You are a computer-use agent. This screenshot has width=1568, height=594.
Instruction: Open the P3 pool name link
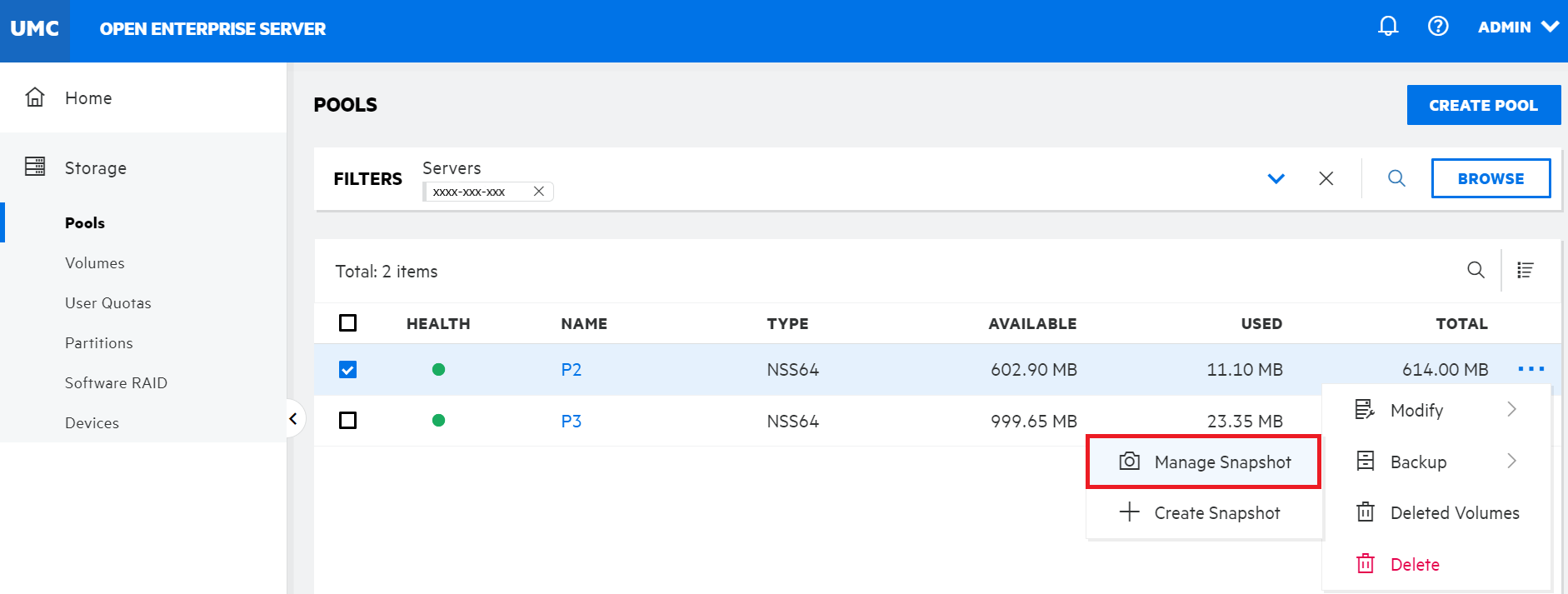[x=571, y=421]
